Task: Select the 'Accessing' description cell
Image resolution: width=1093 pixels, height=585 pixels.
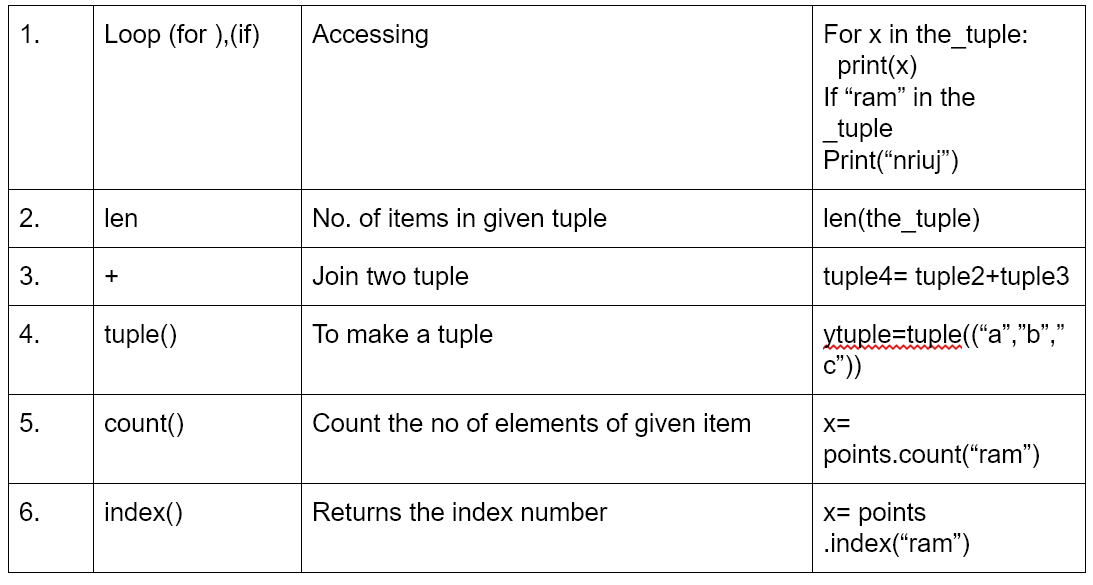Action: click(x=556, y=98)
